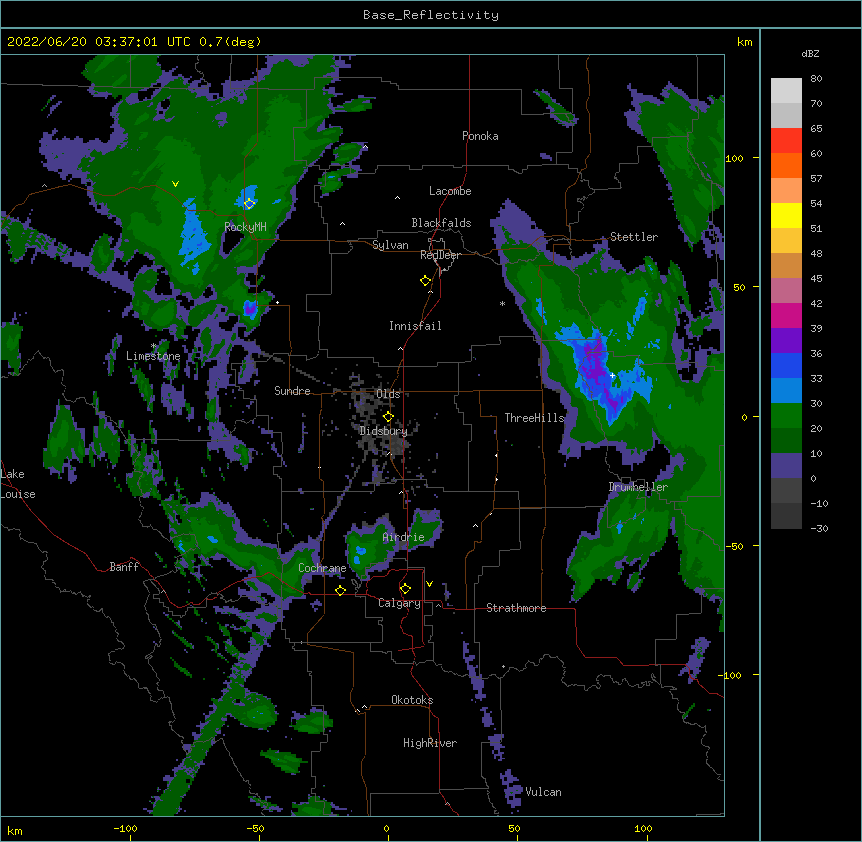Select the Strathmore label
Screen dimensions: 862x842
coord(516,608)
